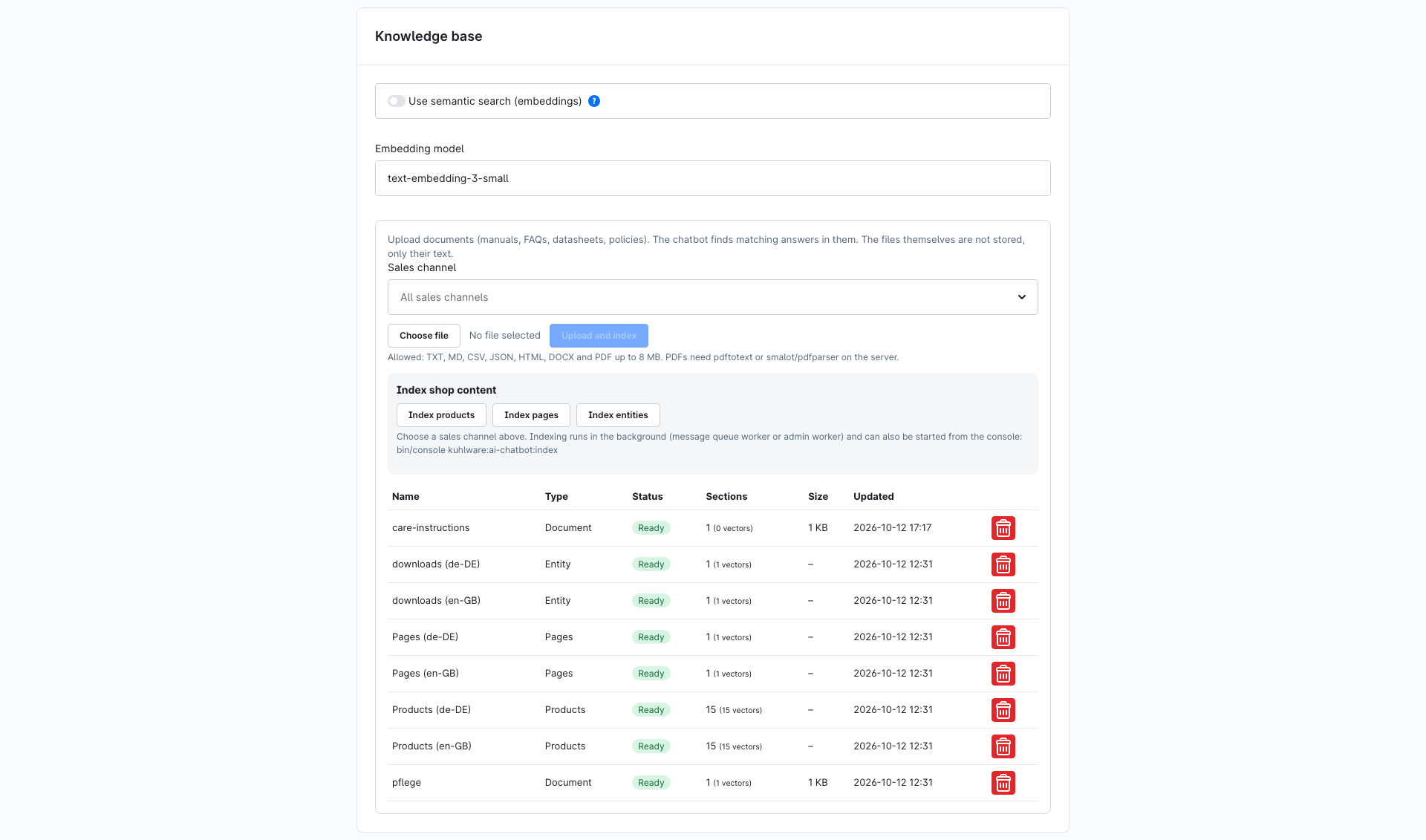Click the Embedding model input field
Viewport: 1426px width, 840px height.
tap(712, 178)
